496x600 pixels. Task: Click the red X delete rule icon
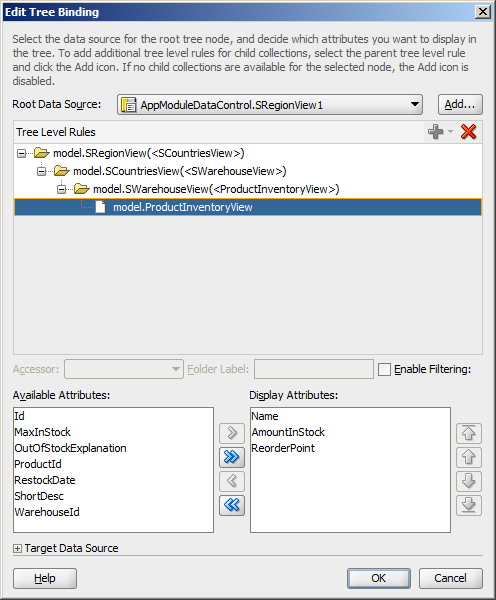coord(468,132)
